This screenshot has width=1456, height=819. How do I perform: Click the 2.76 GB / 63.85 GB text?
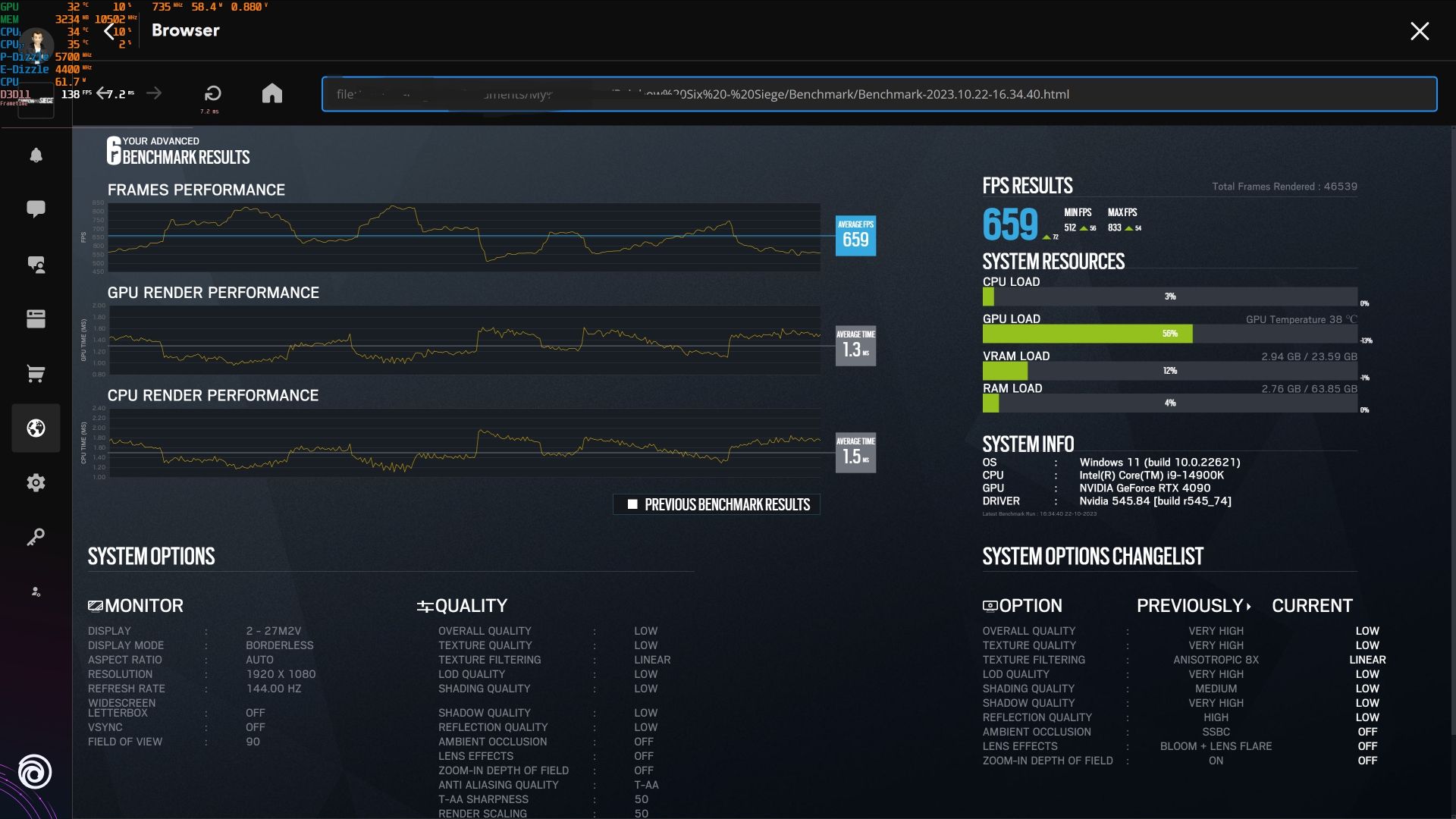1310,389
